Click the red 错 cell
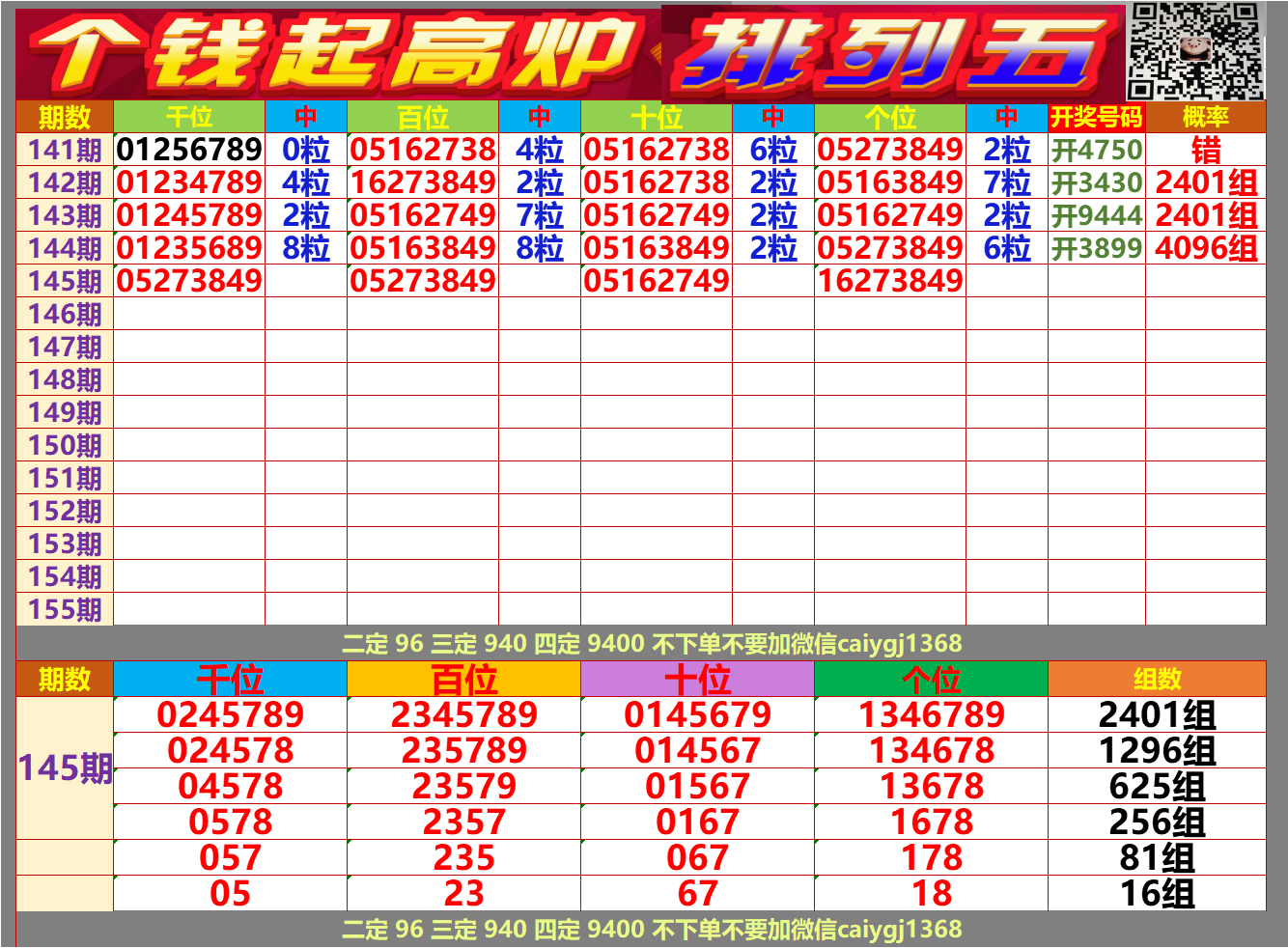Viewport: 1288px width, 948px height. pyautogui.click(x=1206, y=150)
